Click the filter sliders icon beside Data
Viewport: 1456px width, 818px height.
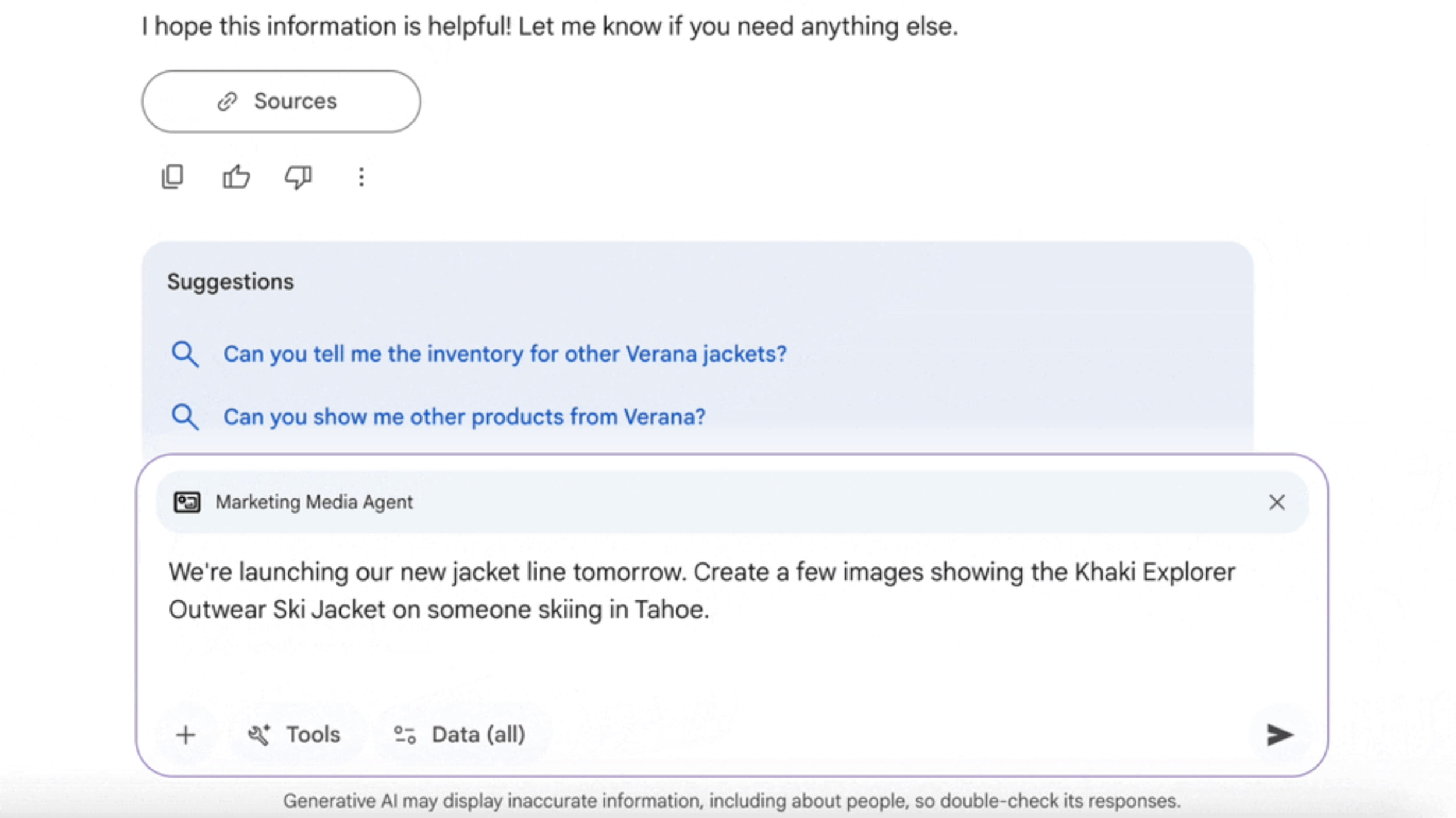tap(405, 735)
